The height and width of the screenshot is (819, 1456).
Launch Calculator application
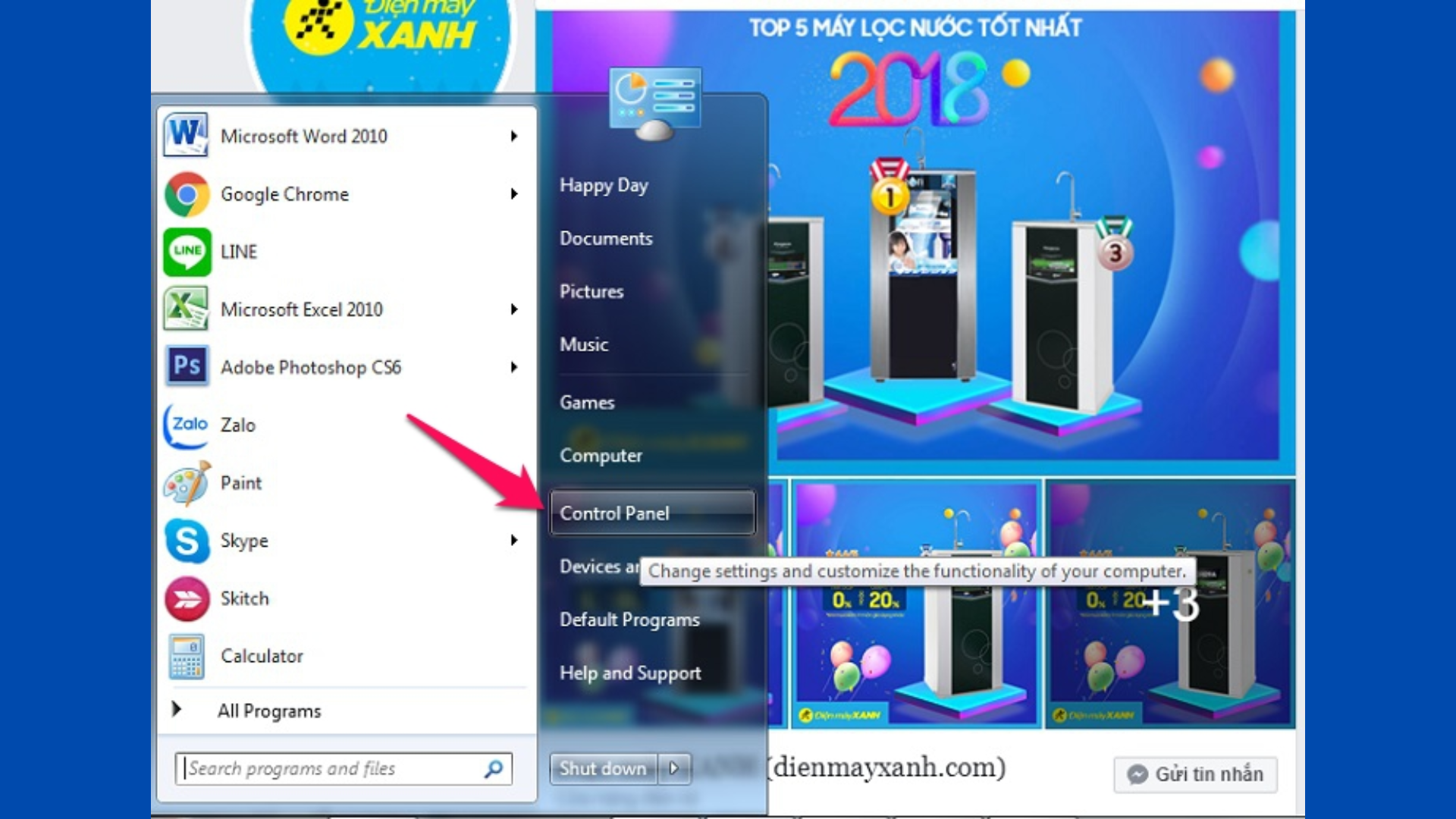click(261, 655)
